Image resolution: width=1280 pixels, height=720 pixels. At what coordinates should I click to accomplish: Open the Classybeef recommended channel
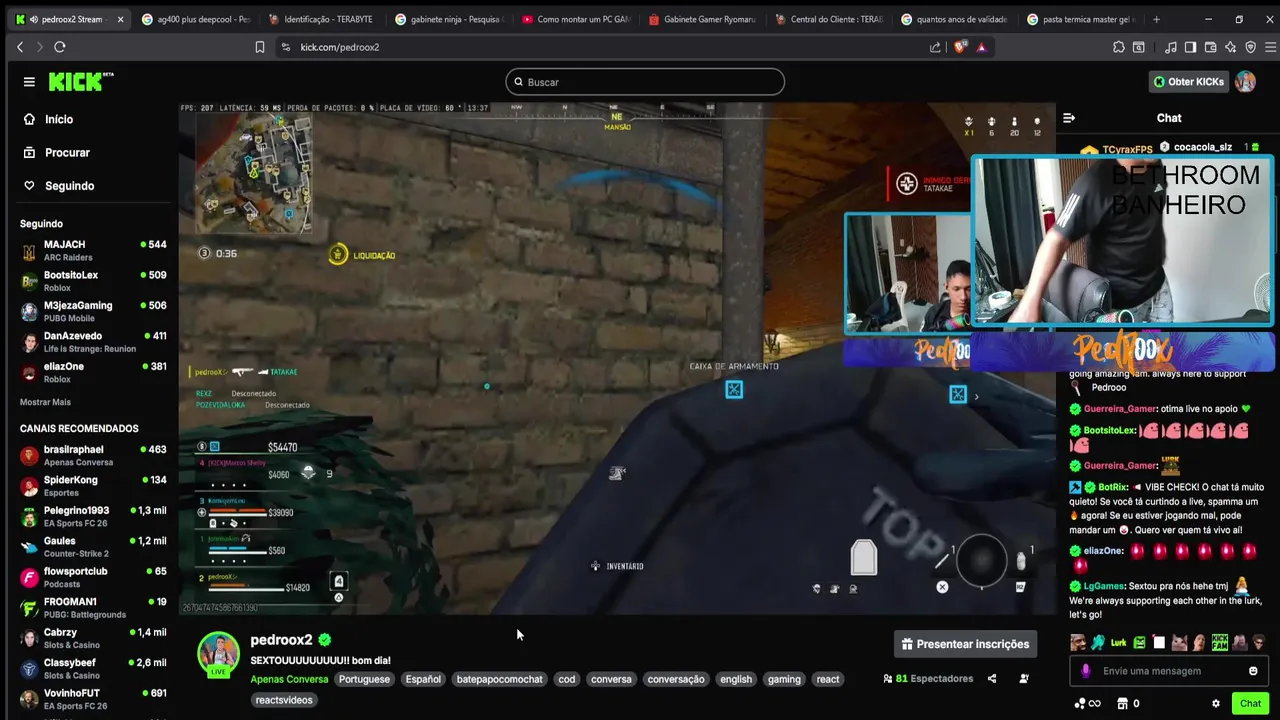click(x=93, y=669)
